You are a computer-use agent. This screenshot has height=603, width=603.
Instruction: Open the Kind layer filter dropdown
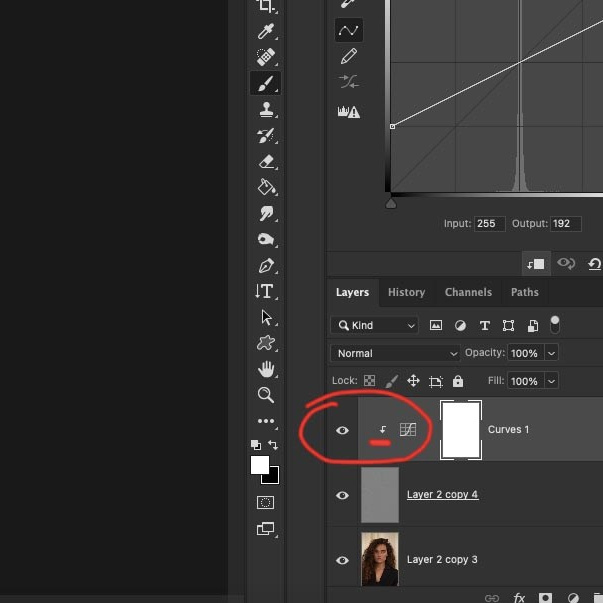[x=374, y=325]
